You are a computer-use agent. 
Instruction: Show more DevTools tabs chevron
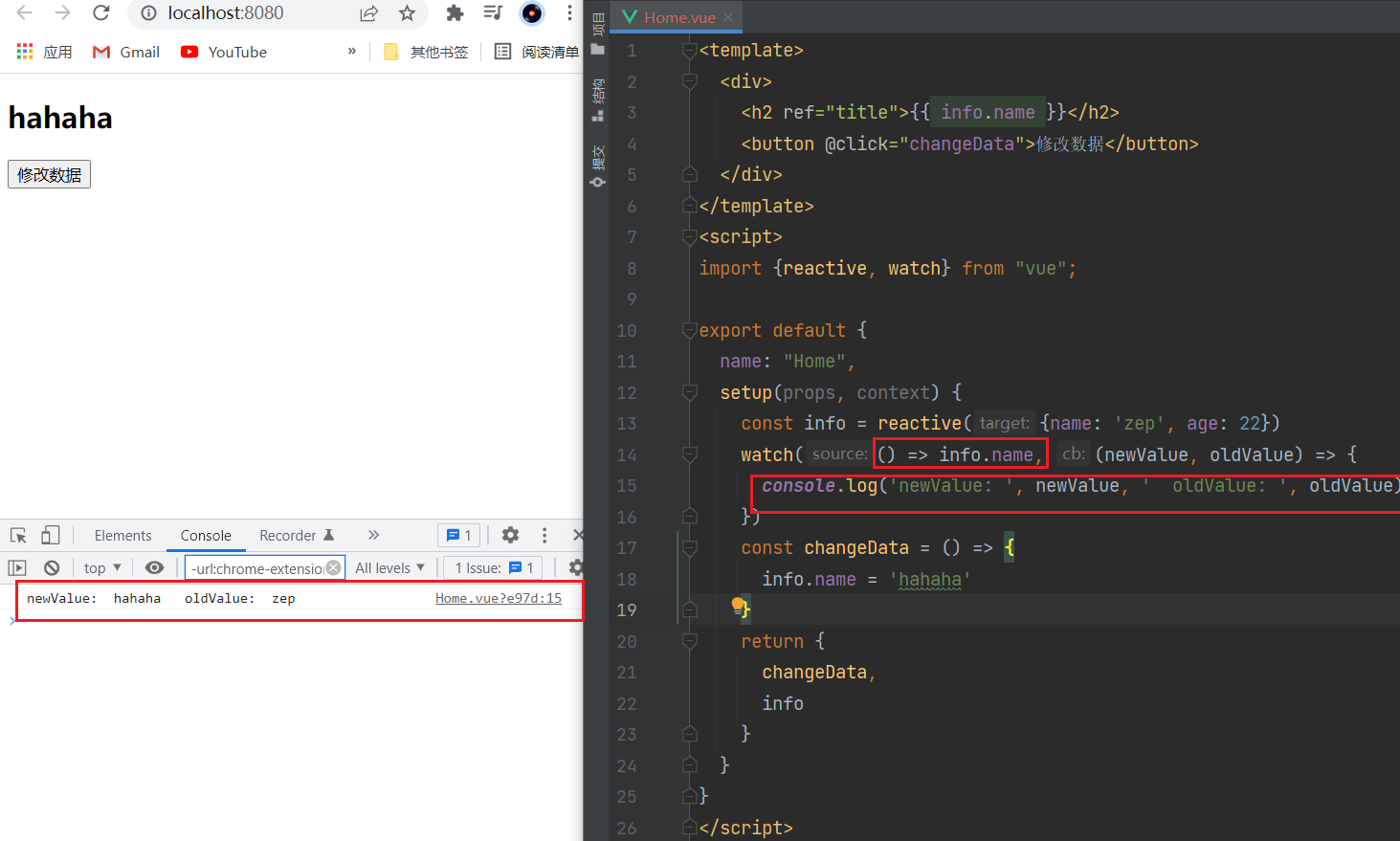click(373, 535)
